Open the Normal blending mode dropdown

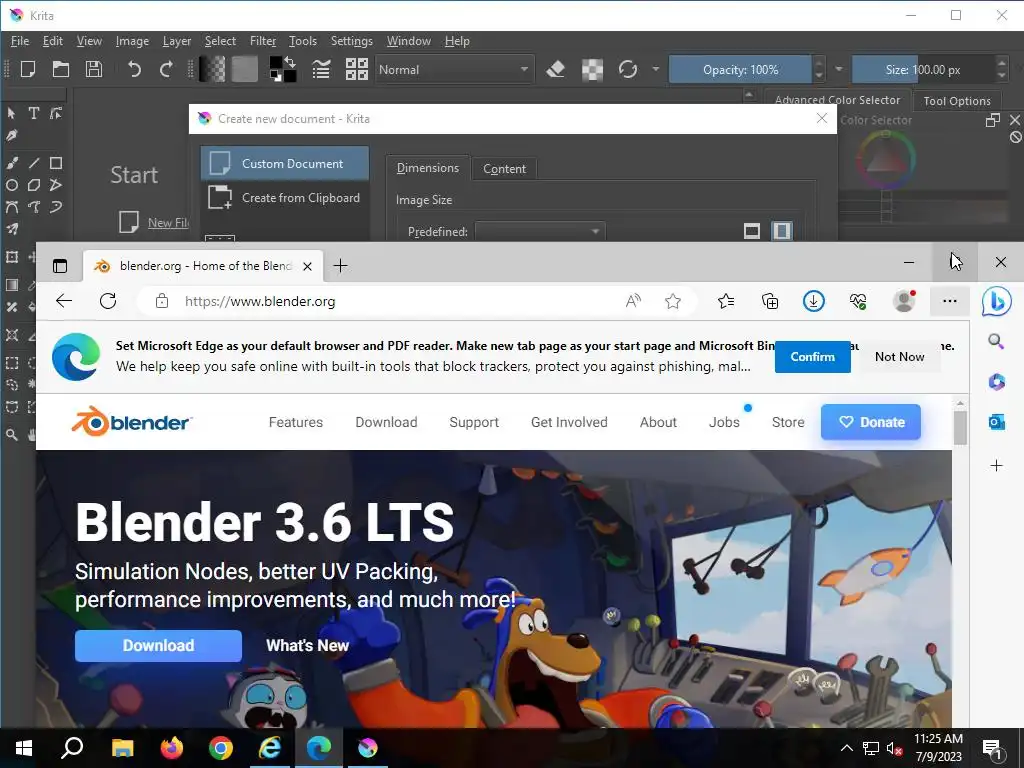pyautogui.click(x=455, y=69)
